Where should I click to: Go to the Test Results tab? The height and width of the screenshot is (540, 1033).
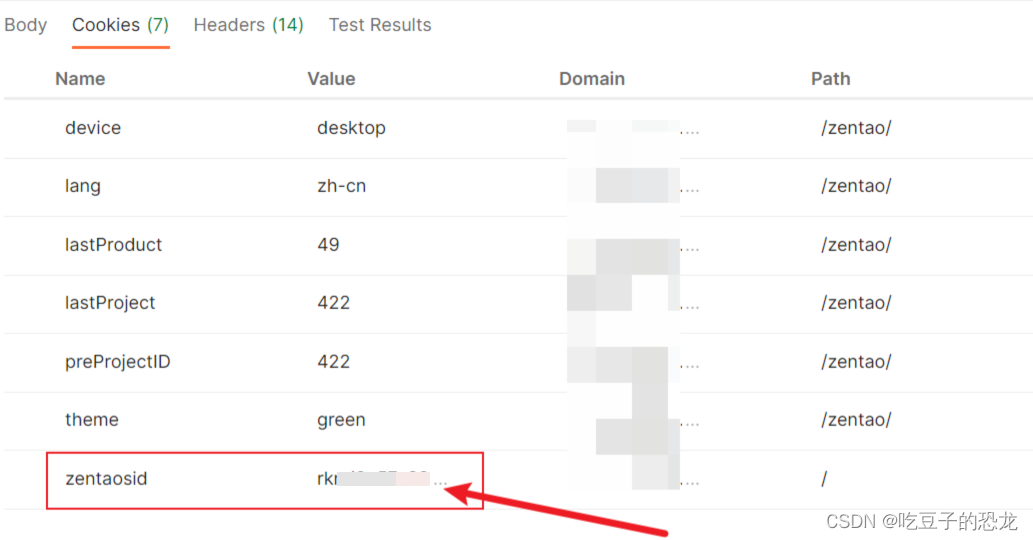380,25
